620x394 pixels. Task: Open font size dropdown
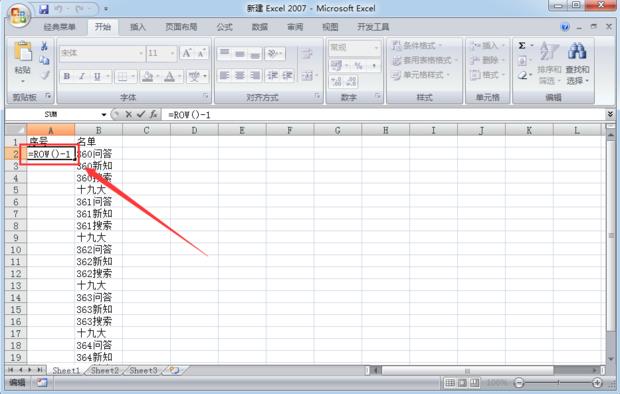click(172, 53)
